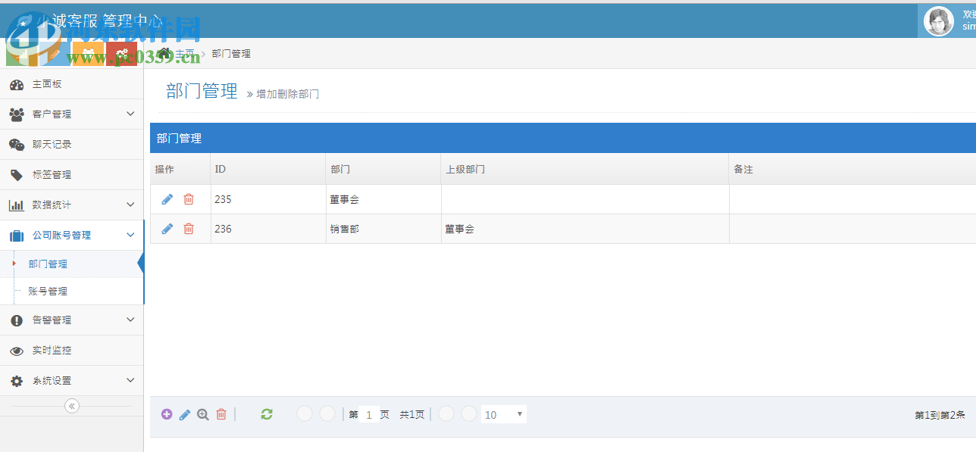Click the 客户管理 menu label

click(52, 115)
